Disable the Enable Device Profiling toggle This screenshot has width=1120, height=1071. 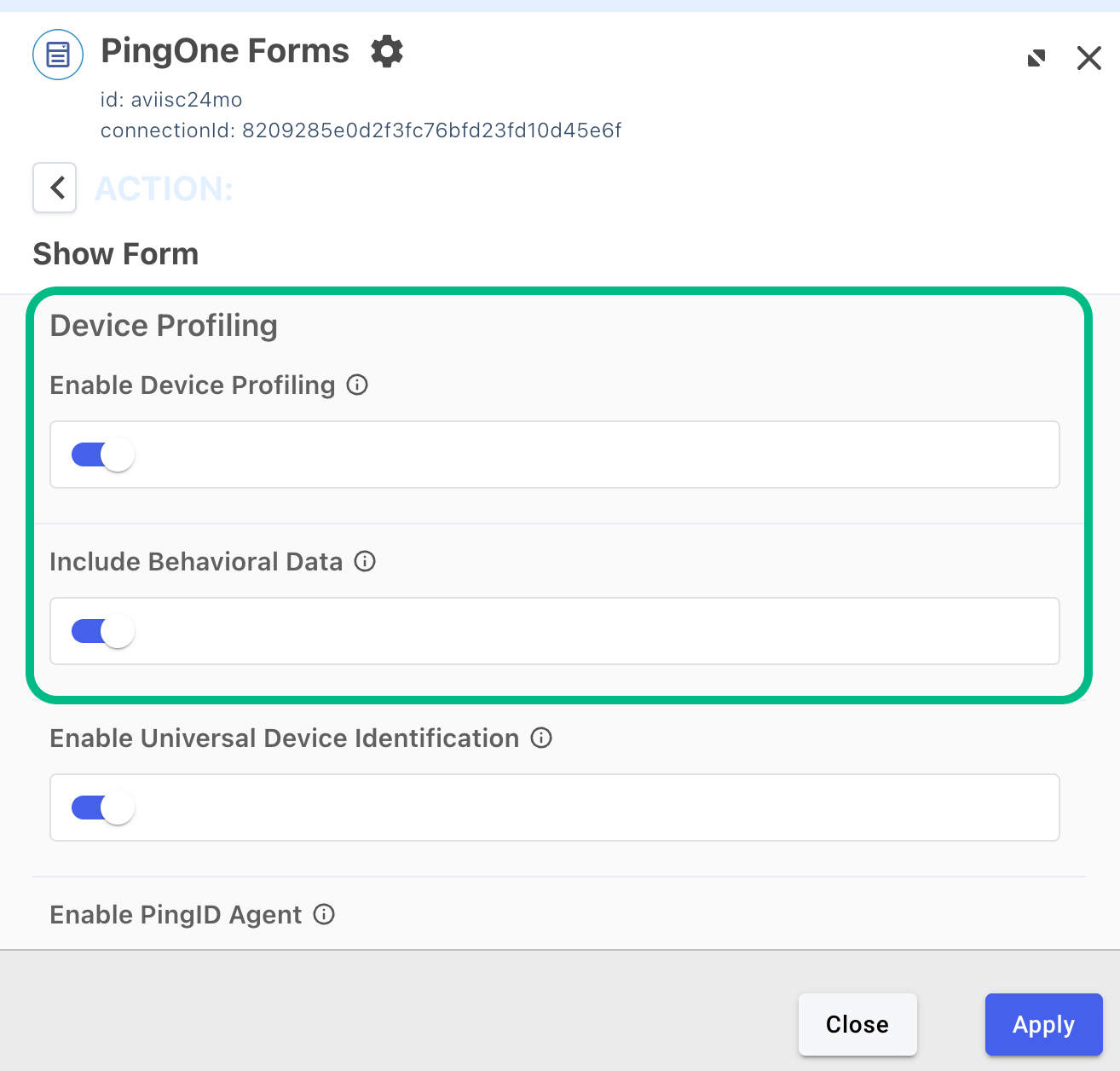coord(100,454)
